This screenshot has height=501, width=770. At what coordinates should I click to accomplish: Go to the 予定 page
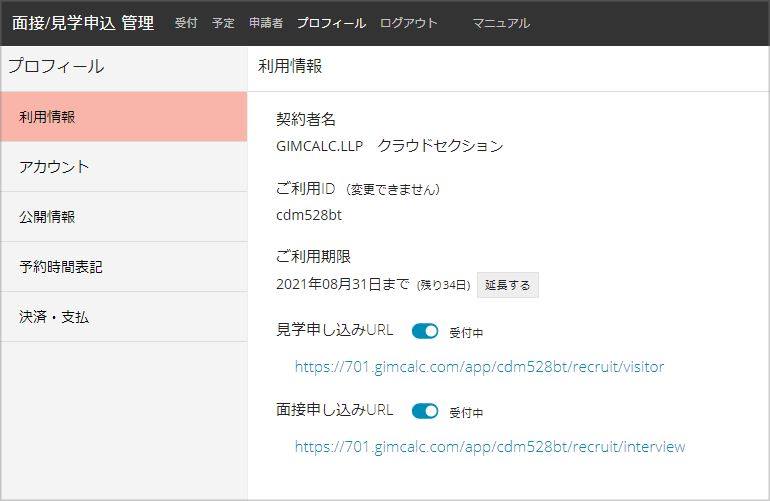[x=223, y=23]
